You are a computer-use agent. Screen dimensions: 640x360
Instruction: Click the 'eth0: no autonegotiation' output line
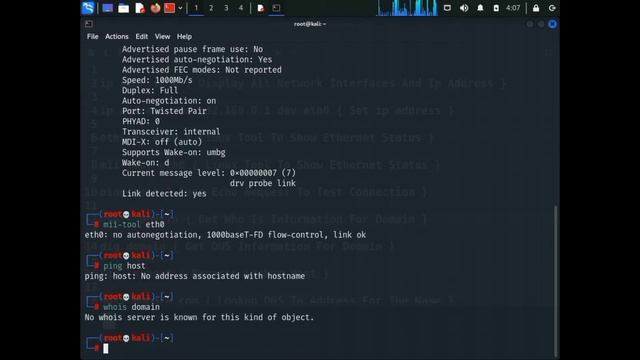pyautogui.click(x=225, y=235)
